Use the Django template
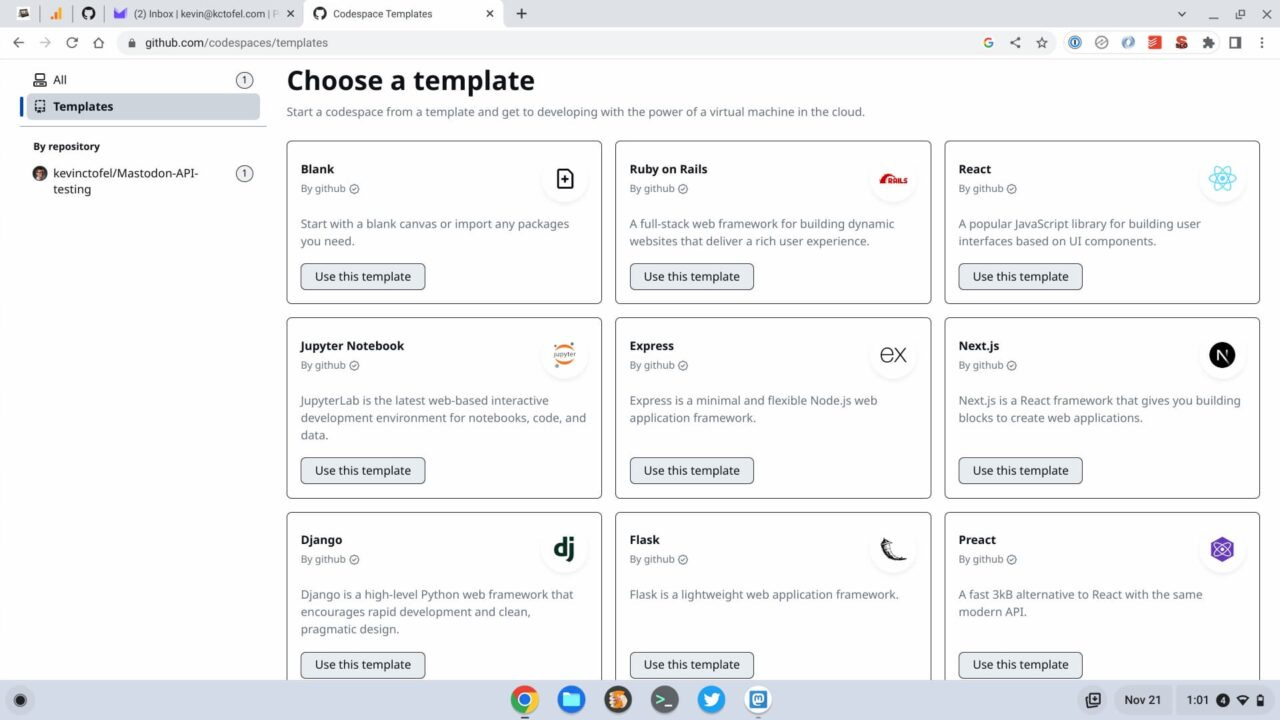 click(363, 664)
